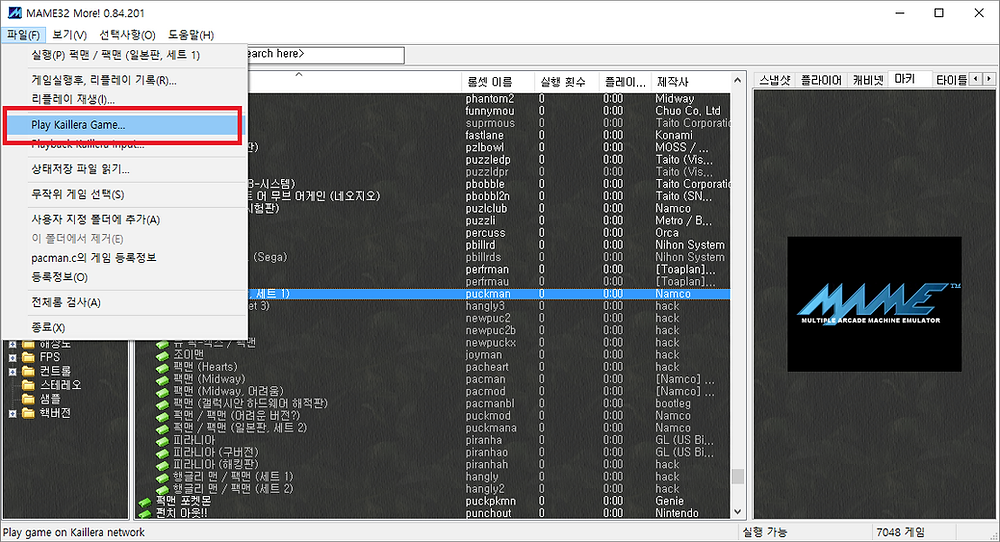Click the game icon for 피라니아 (해킹판)
Image resolution: width=1000 pixels, height=542 pixels.
(x=163, y=464)
